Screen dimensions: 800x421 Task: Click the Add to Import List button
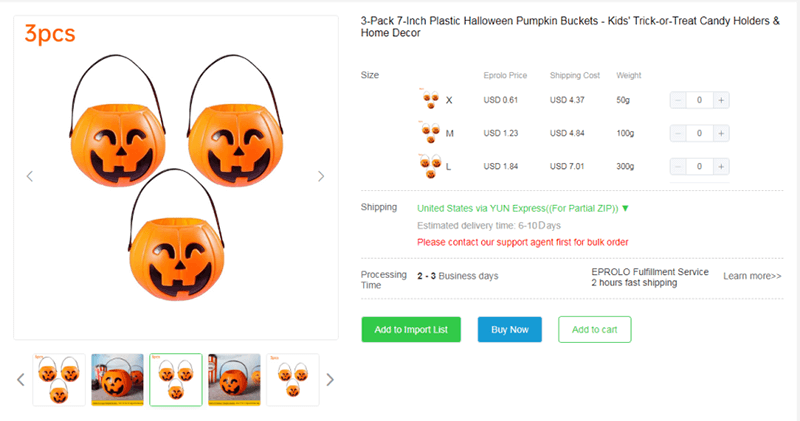(411, 329)
